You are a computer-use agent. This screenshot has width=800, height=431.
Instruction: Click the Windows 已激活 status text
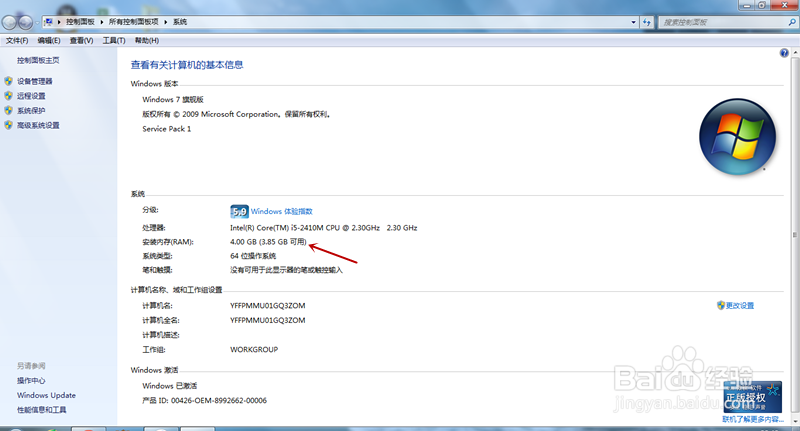tap(169, 386)
